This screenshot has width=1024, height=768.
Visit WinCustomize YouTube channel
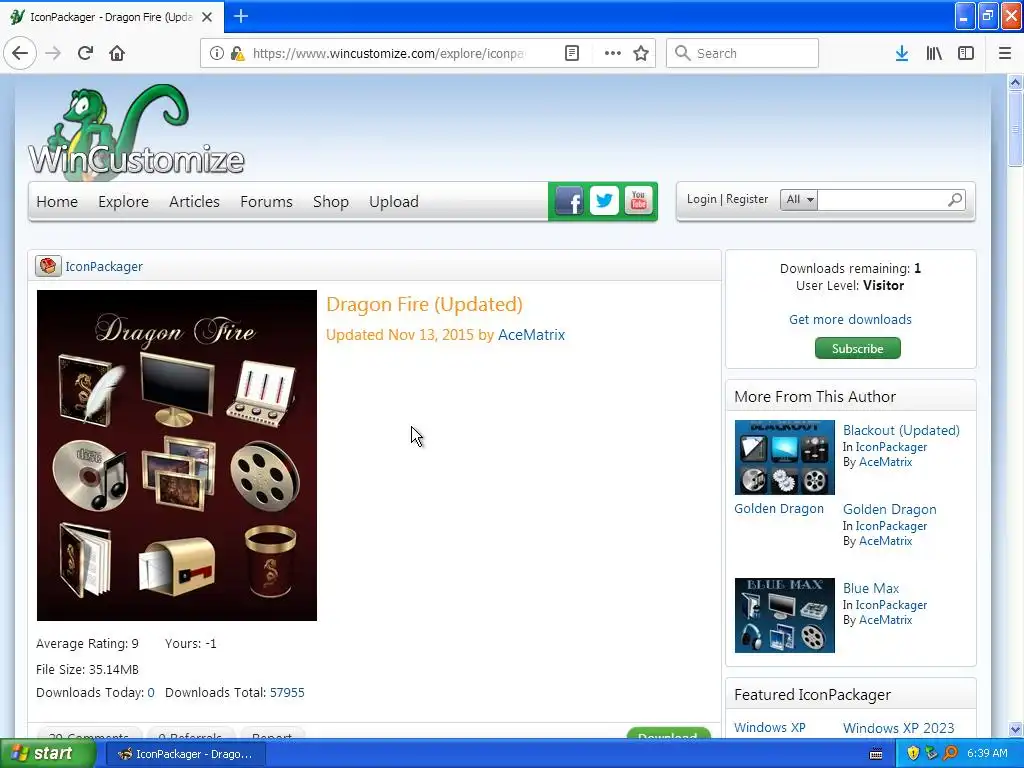click(639, 201)
